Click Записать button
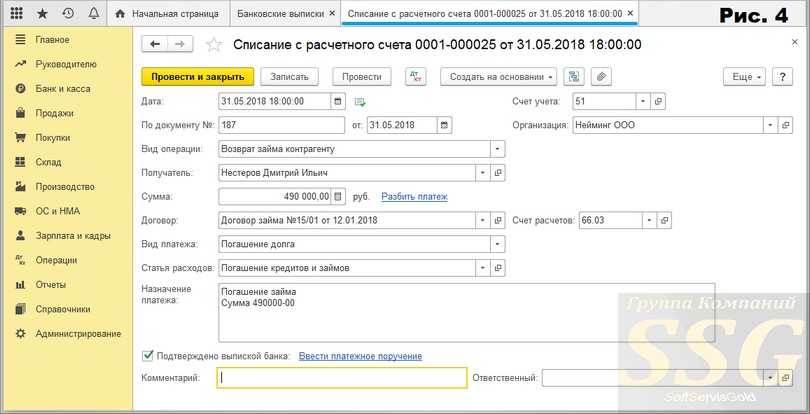The height and width of the screenshot is (414, 810). coord(289,76)
